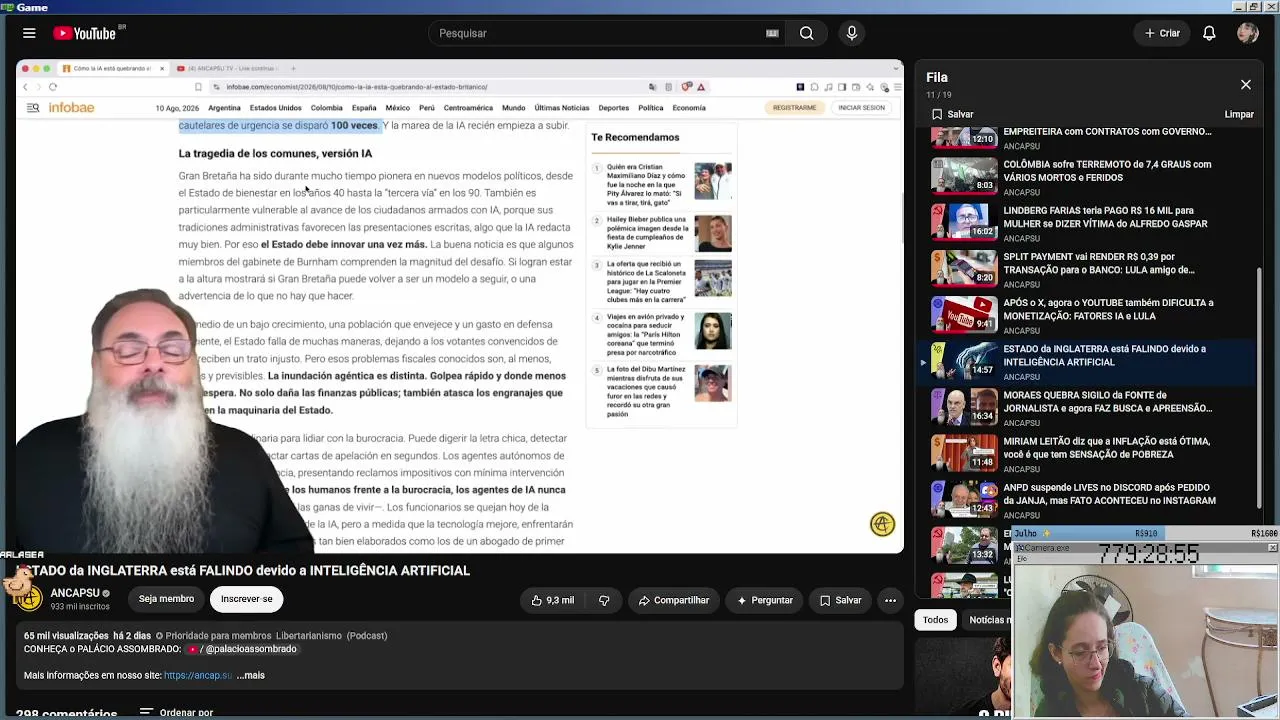Play APÓS o X, agora o YOUTUBE video
Viewport: 1280px width, 720px height.
(x=1092, y=315)
